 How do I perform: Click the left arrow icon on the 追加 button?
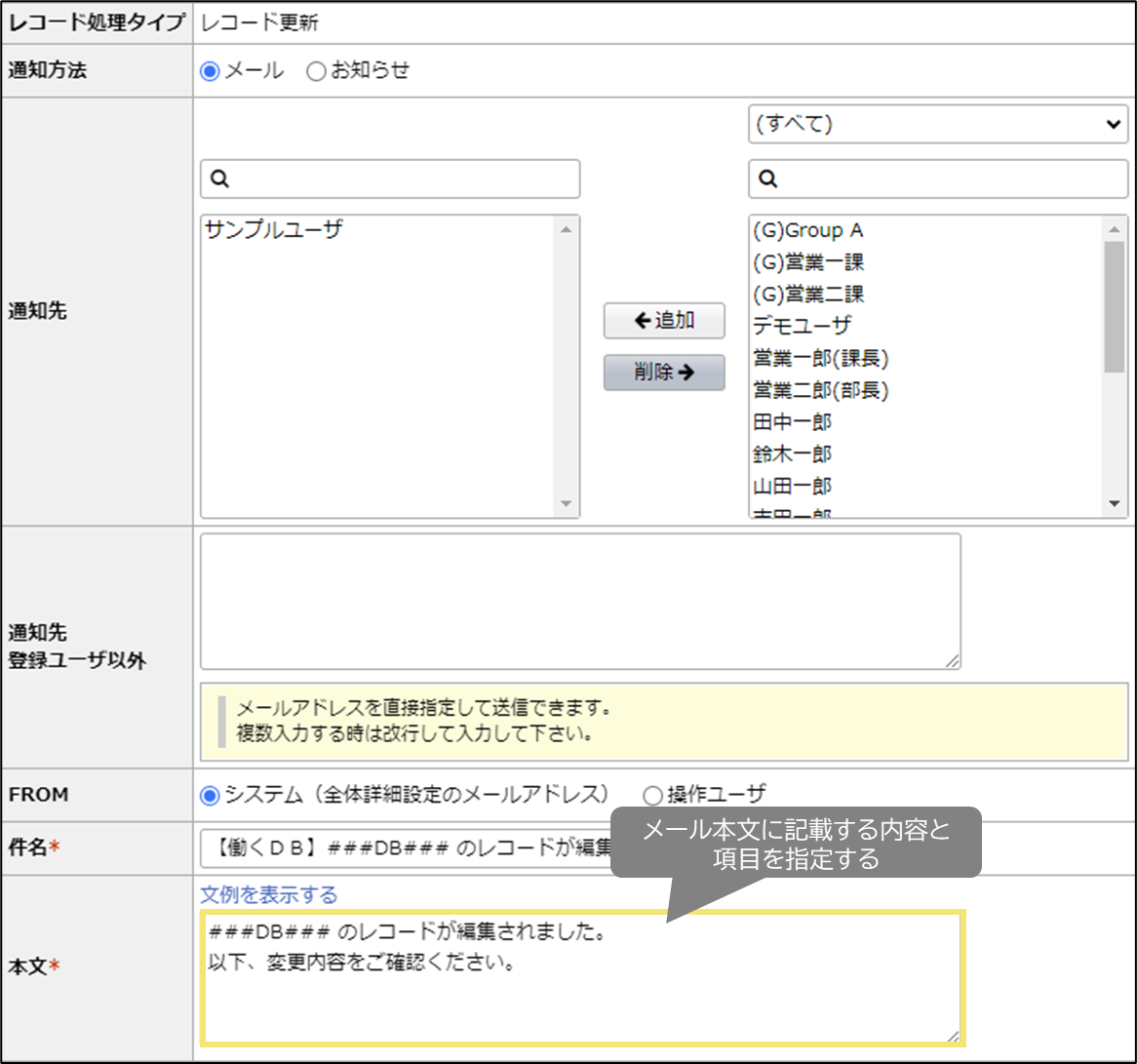click(641, 321)
